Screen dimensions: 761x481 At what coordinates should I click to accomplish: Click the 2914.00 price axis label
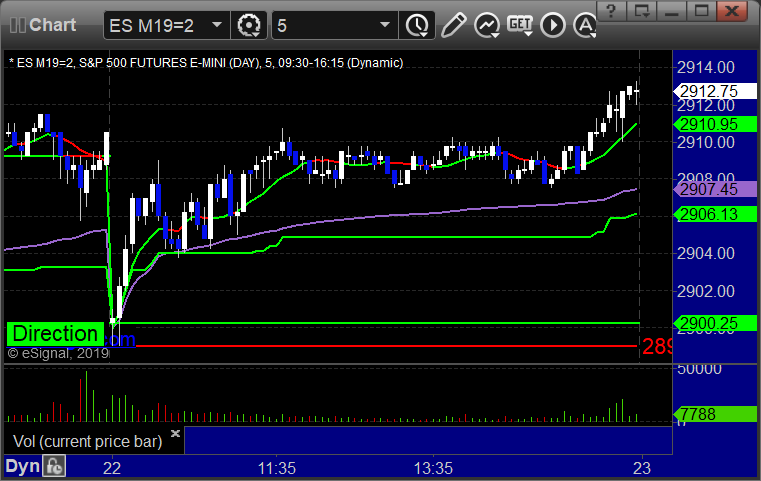tap(706, 67)
